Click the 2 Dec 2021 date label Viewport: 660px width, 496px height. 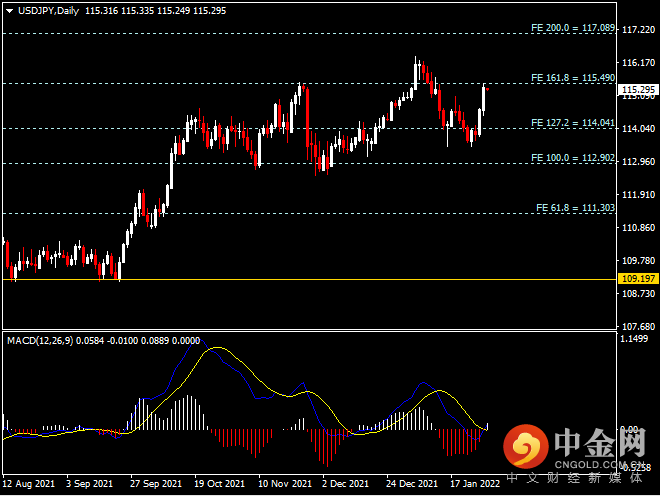[x=346, y=484]
